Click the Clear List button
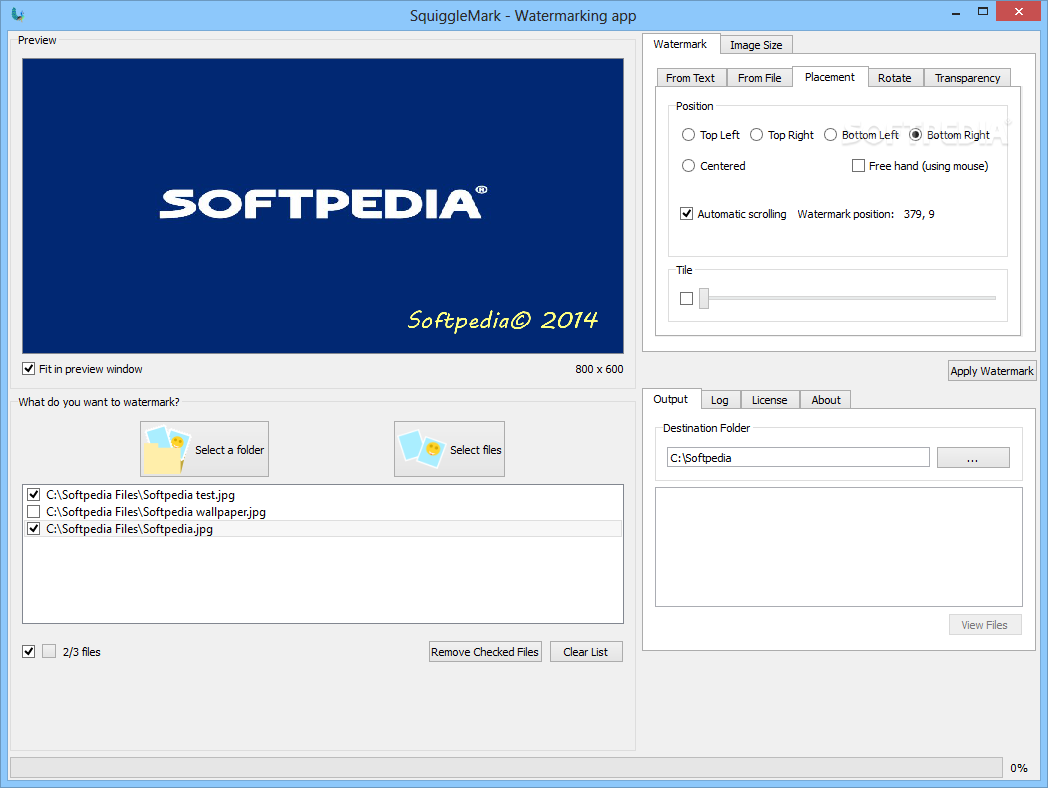 586,652
